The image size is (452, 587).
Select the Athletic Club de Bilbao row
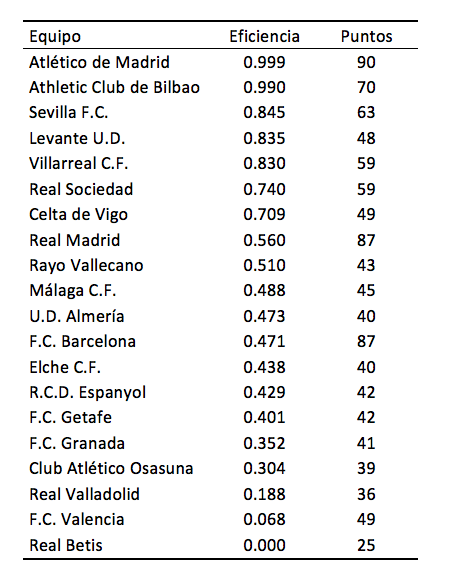220,87
